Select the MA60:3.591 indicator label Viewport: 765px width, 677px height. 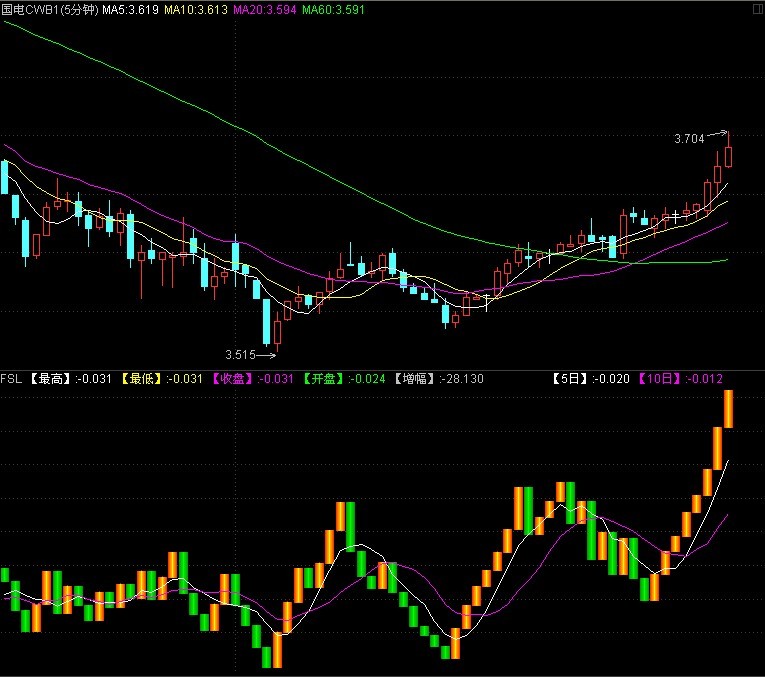[x=333, y=10]
